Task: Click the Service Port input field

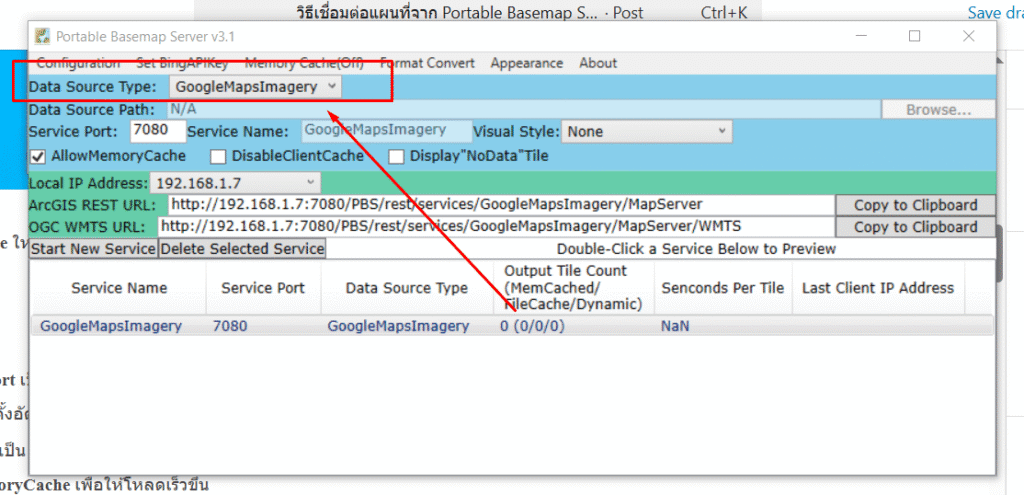Action: pyautogui.click(x=159, y=131)
